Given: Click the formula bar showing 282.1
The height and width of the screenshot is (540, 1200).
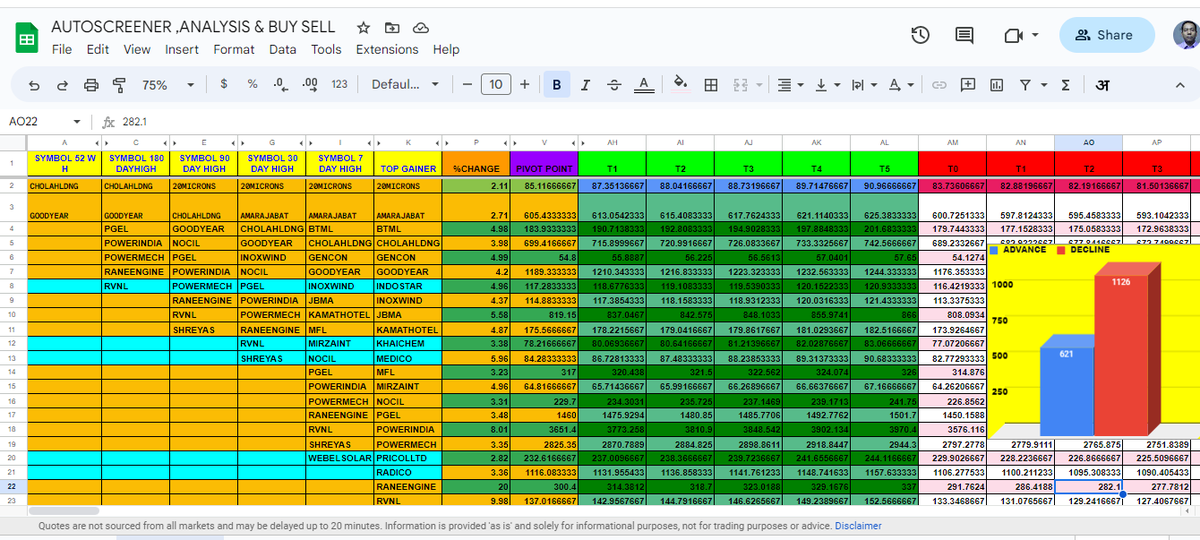Looking at the screenshot, I should pyautogui.click(x=657, y=121).
